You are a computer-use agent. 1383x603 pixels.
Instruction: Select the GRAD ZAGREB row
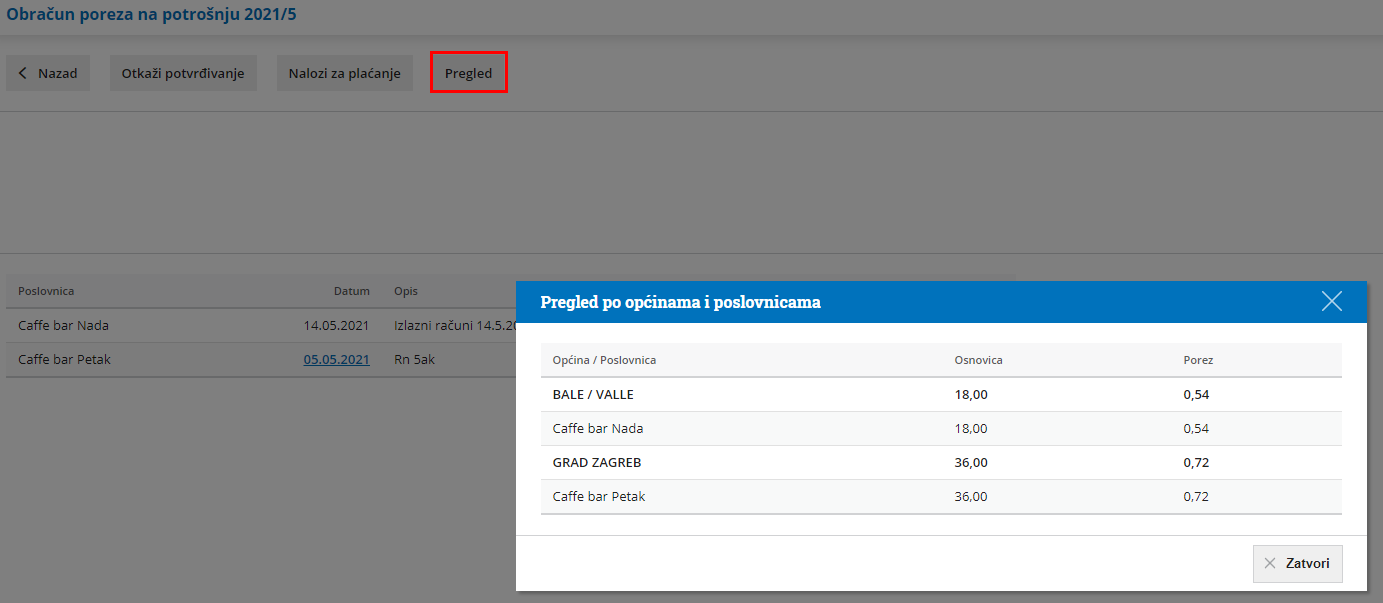coord(941,462)
